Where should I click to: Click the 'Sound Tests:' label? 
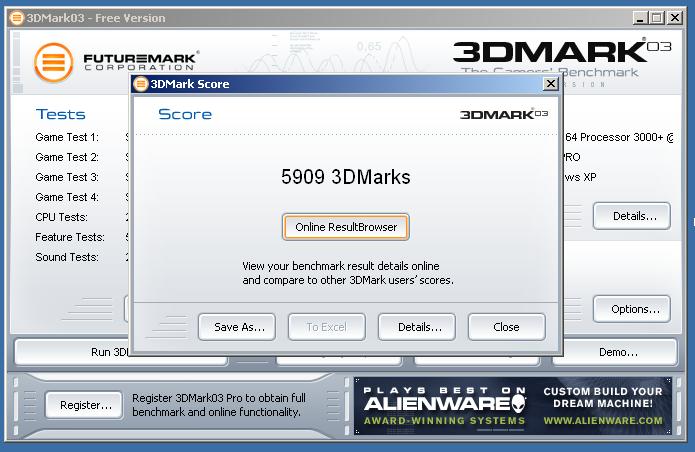tap(67, 257)
